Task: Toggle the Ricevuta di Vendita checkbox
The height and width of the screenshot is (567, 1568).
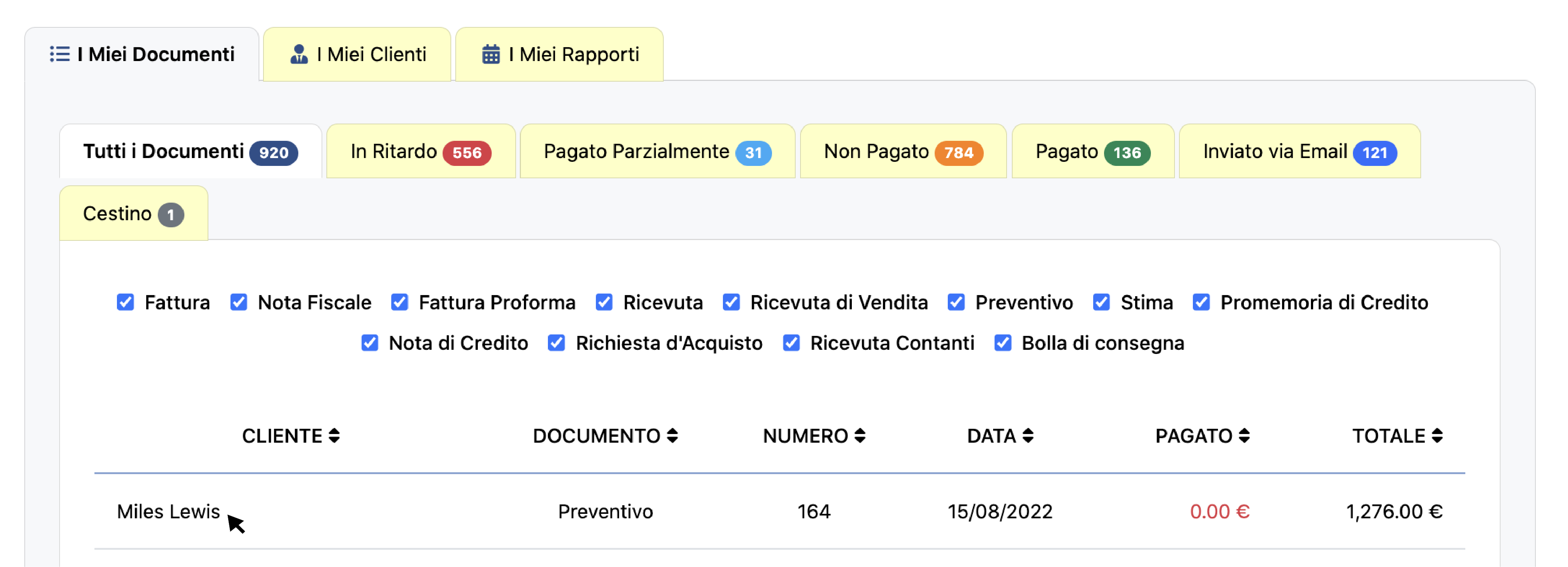Action: pyautogui.click(x=731, y=302)
